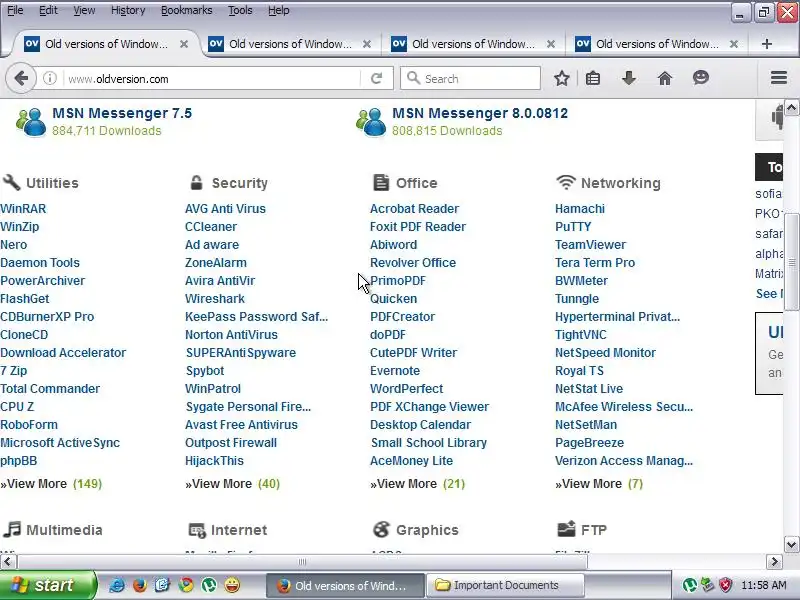
Task: Open the Windows Start menu
Action: click(x=48, y=585)
